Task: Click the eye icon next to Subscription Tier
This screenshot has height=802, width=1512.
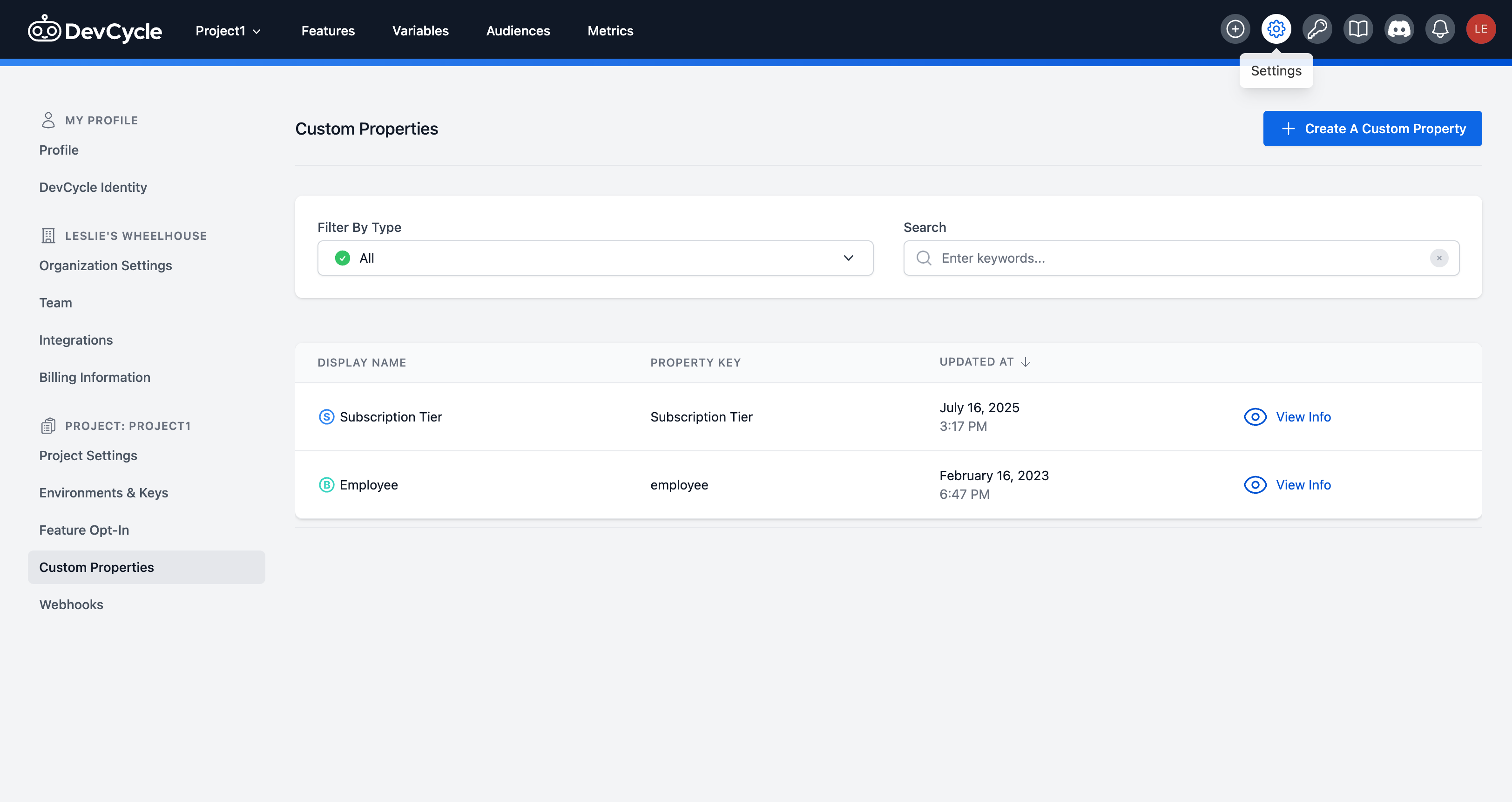Action: (x=1255, y=417)
